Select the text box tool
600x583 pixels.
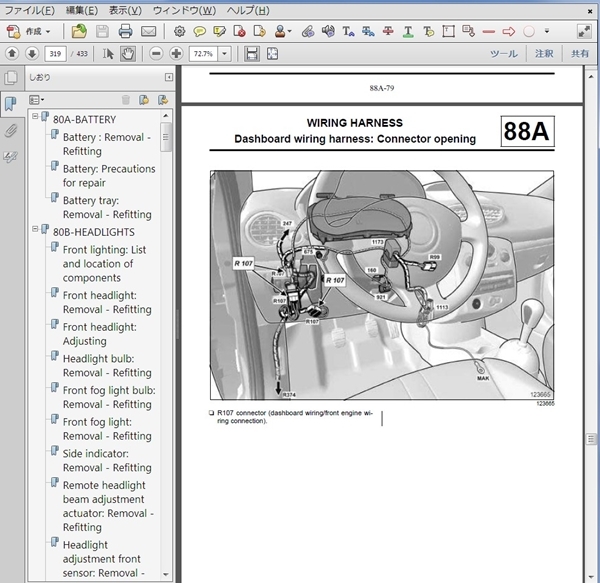[x=448, y=31]
